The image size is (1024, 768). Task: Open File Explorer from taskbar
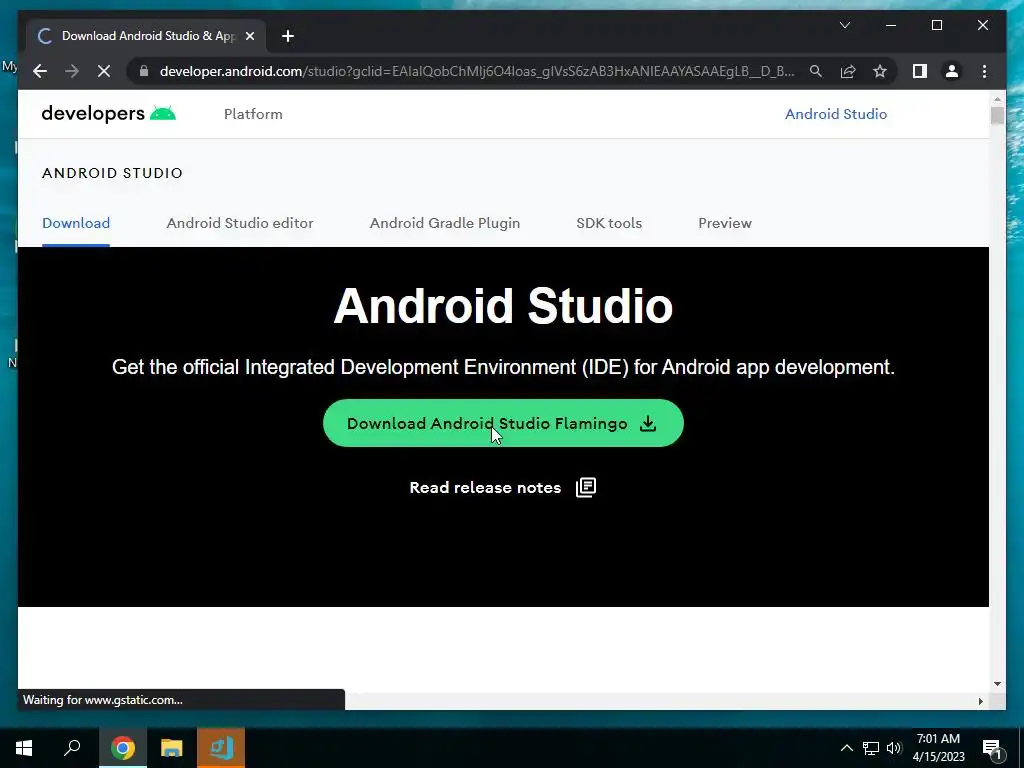point(172,748)
